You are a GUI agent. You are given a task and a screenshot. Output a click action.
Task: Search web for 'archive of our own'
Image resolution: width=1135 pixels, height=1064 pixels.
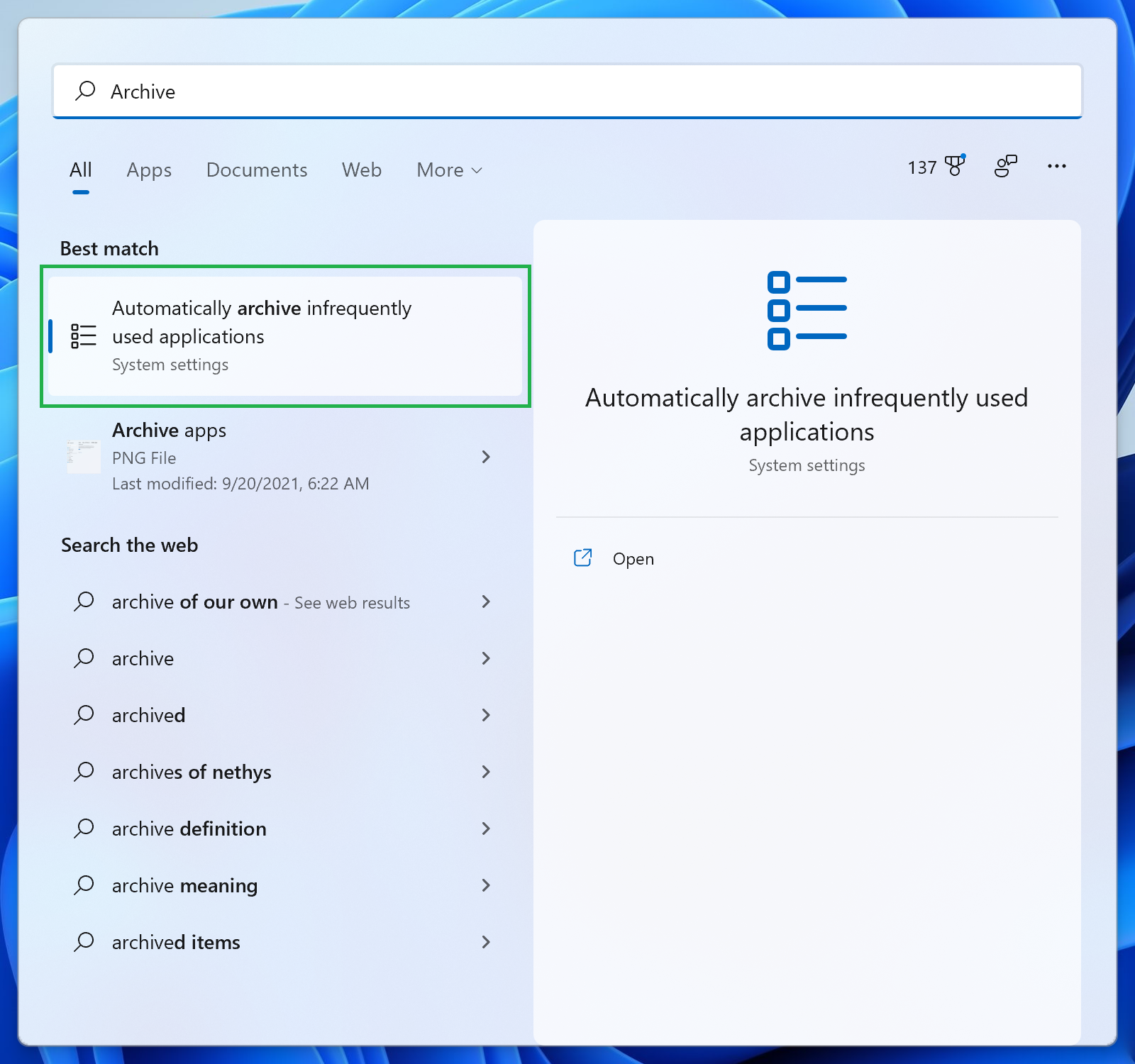[261, 602]
